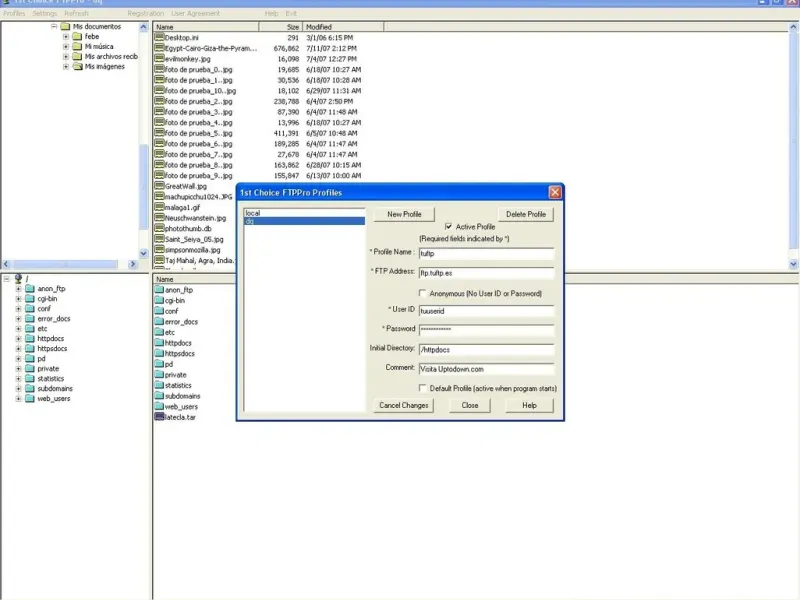Click Refresh in the menu bar
Screen dimensions: 800x600
click(77, 13)
